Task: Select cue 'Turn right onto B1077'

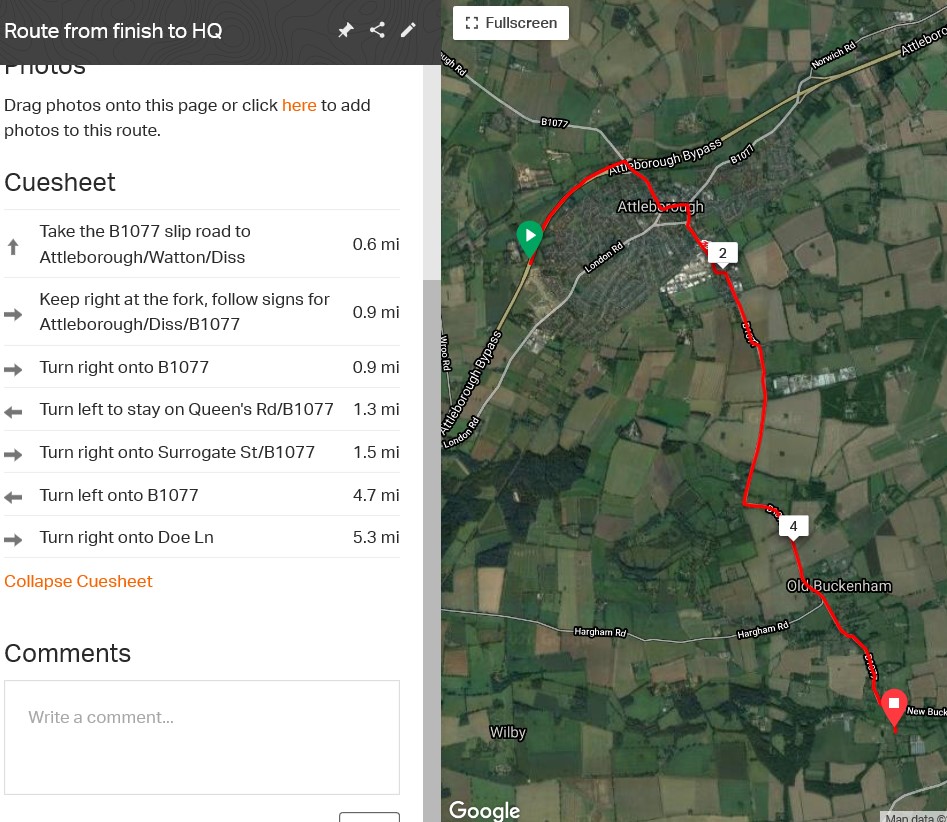Action: pyautogui.click(x=202, y=367)
